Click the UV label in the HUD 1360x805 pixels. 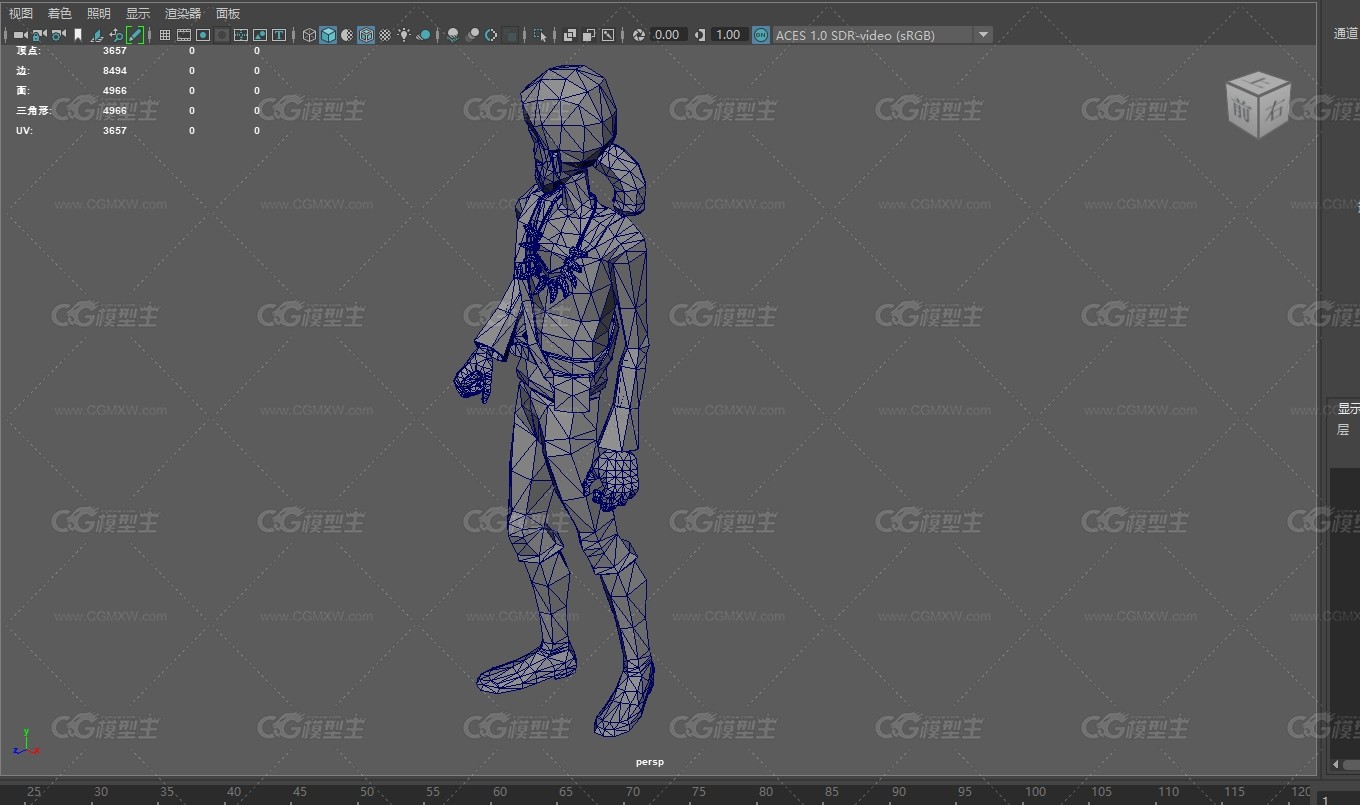(x=24, y=131)
